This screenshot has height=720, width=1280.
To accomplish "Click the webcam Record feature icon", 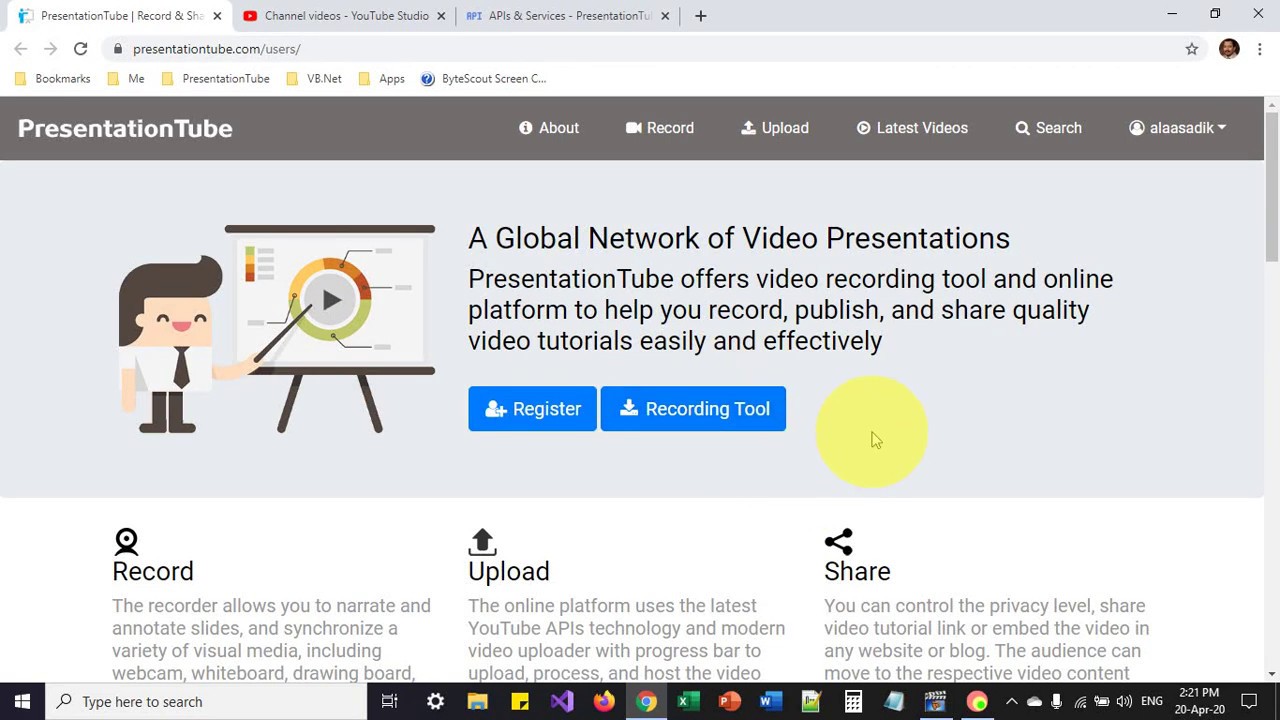I will 126,541.
